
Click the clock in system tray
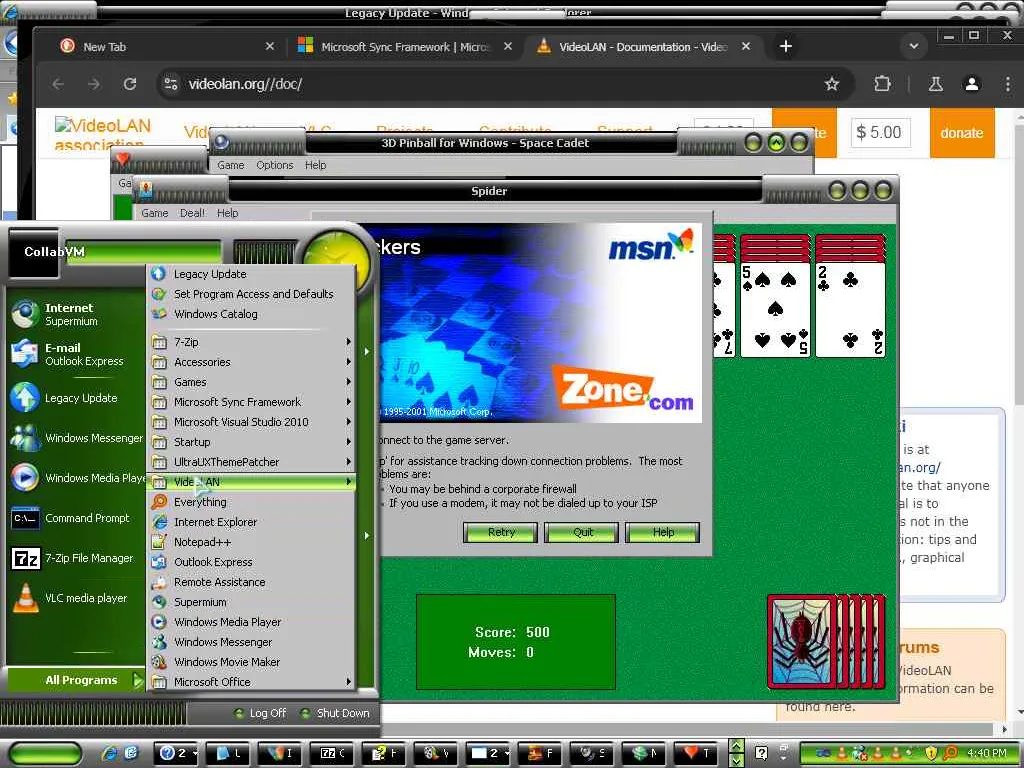[987, 753]
